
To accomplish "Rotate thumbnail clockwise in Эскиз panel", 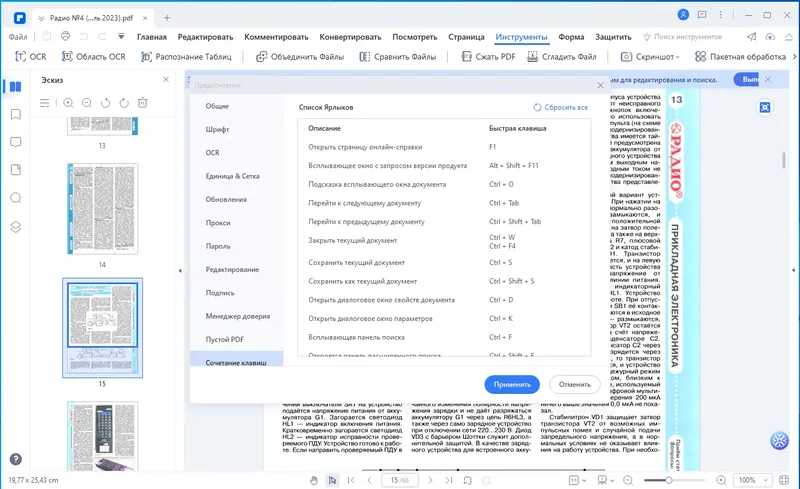I will coord(124,103).
